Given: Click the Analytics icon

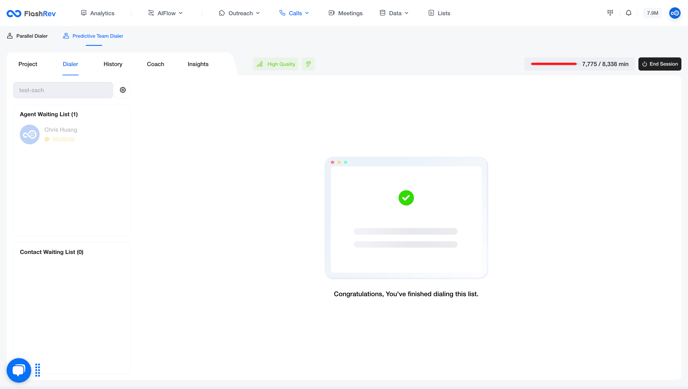Looking at the screenshot, I should [x=83, y=13].
